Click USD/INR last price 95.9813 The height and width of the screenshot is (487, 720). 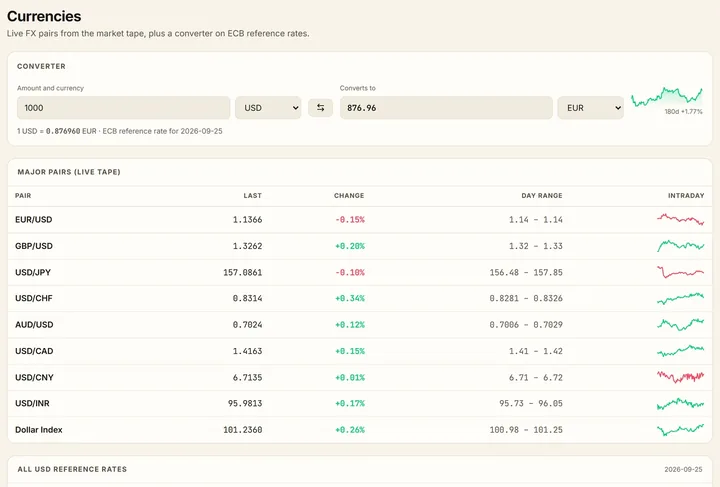point(245,403)
